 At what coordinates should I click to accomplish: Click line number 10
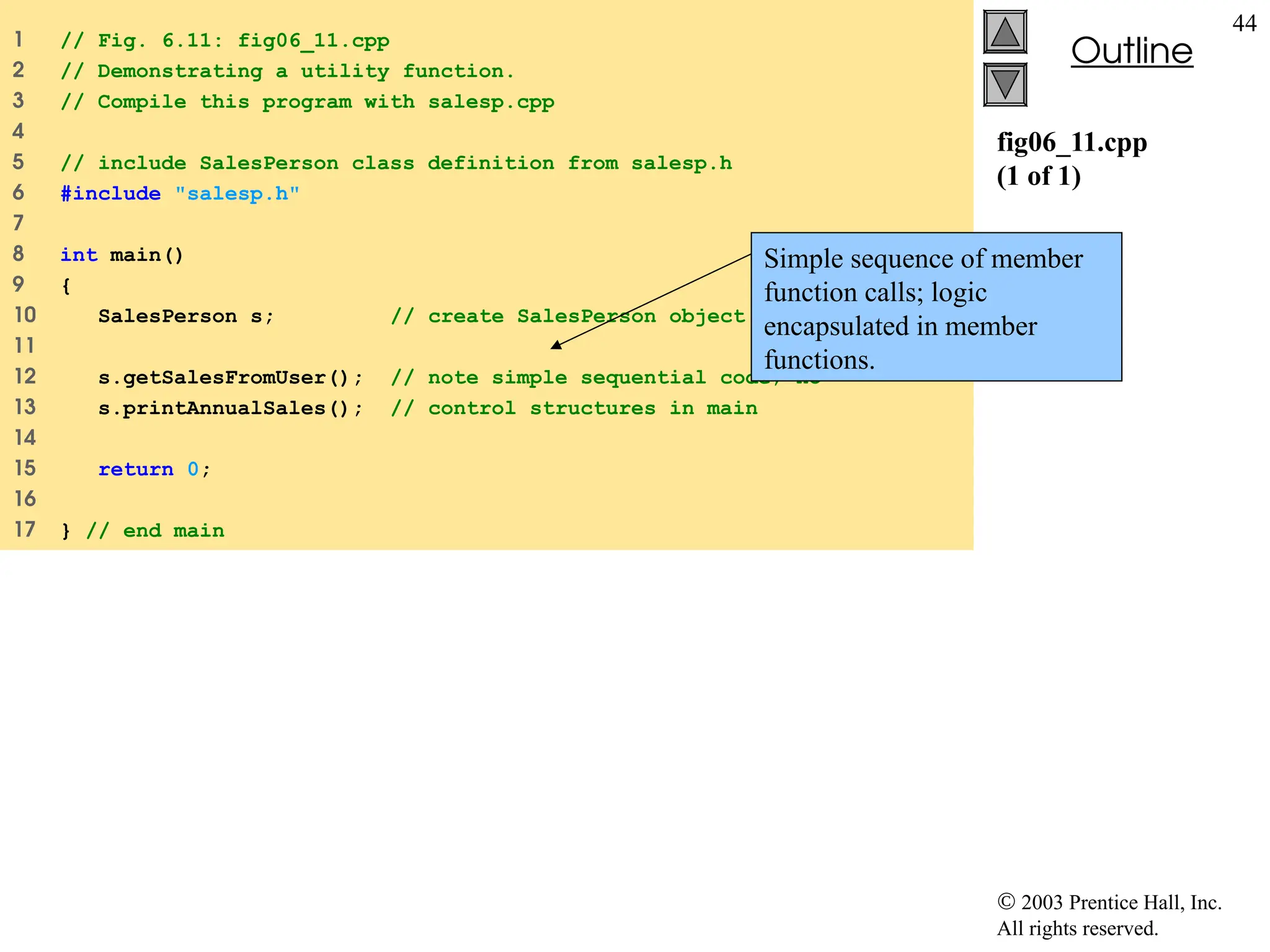pyautogui.click(x=25, y=315)
